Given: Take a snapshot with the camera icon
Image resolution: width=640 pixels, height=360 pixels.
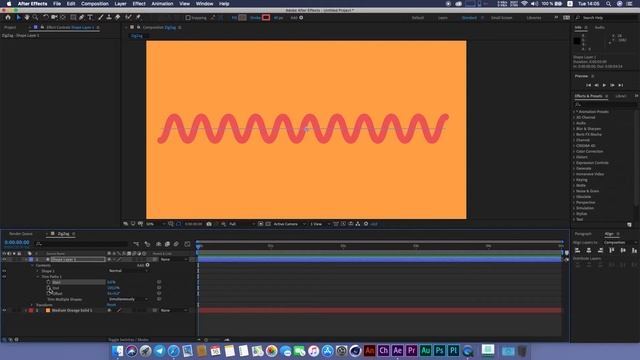Looking at the screenshot, I should 209,224.
